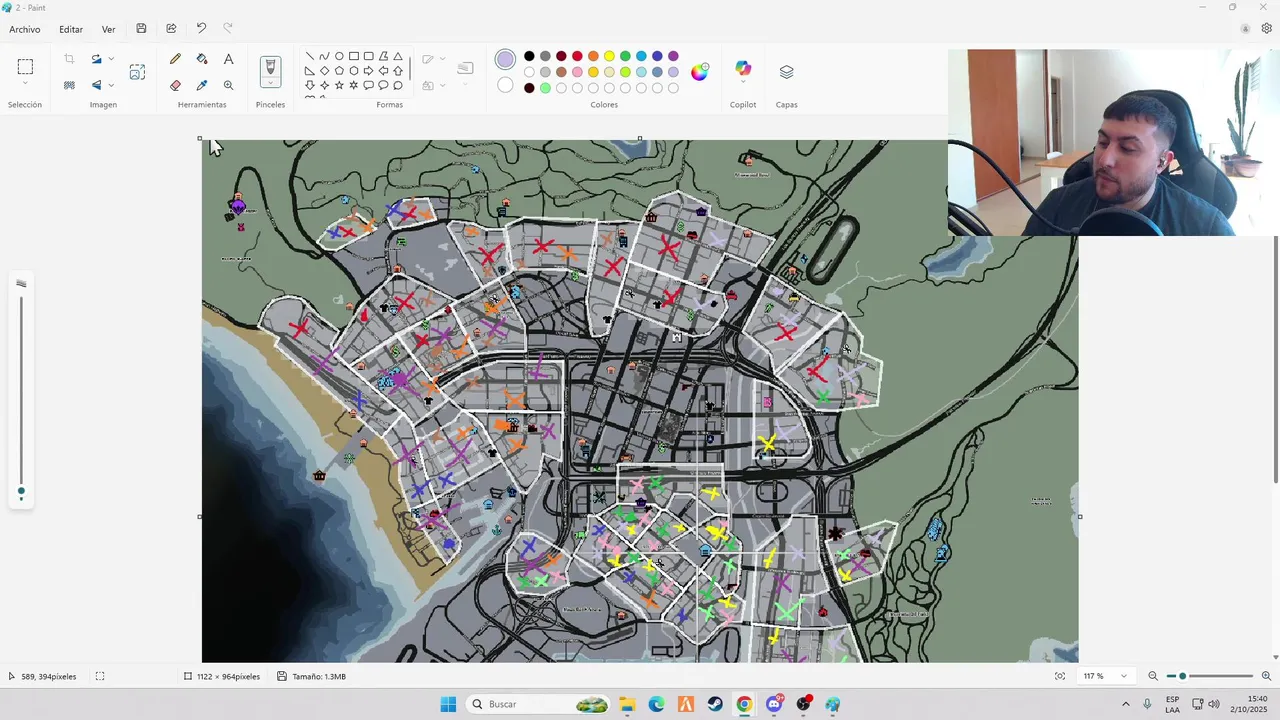Select the Text tool
The image size is (1280, 720).
click(x=228, y=59)
